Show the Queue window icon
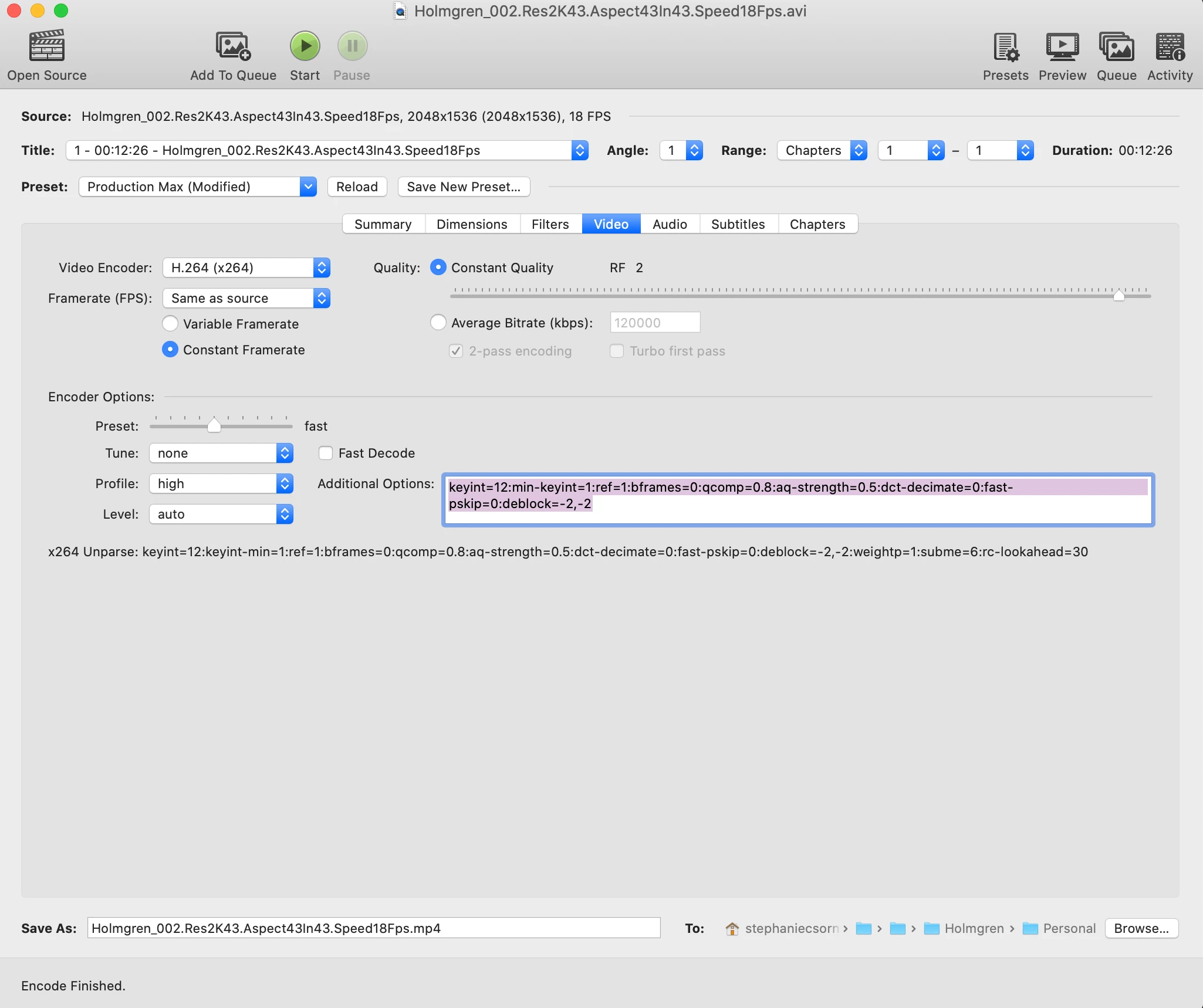 1116,46
